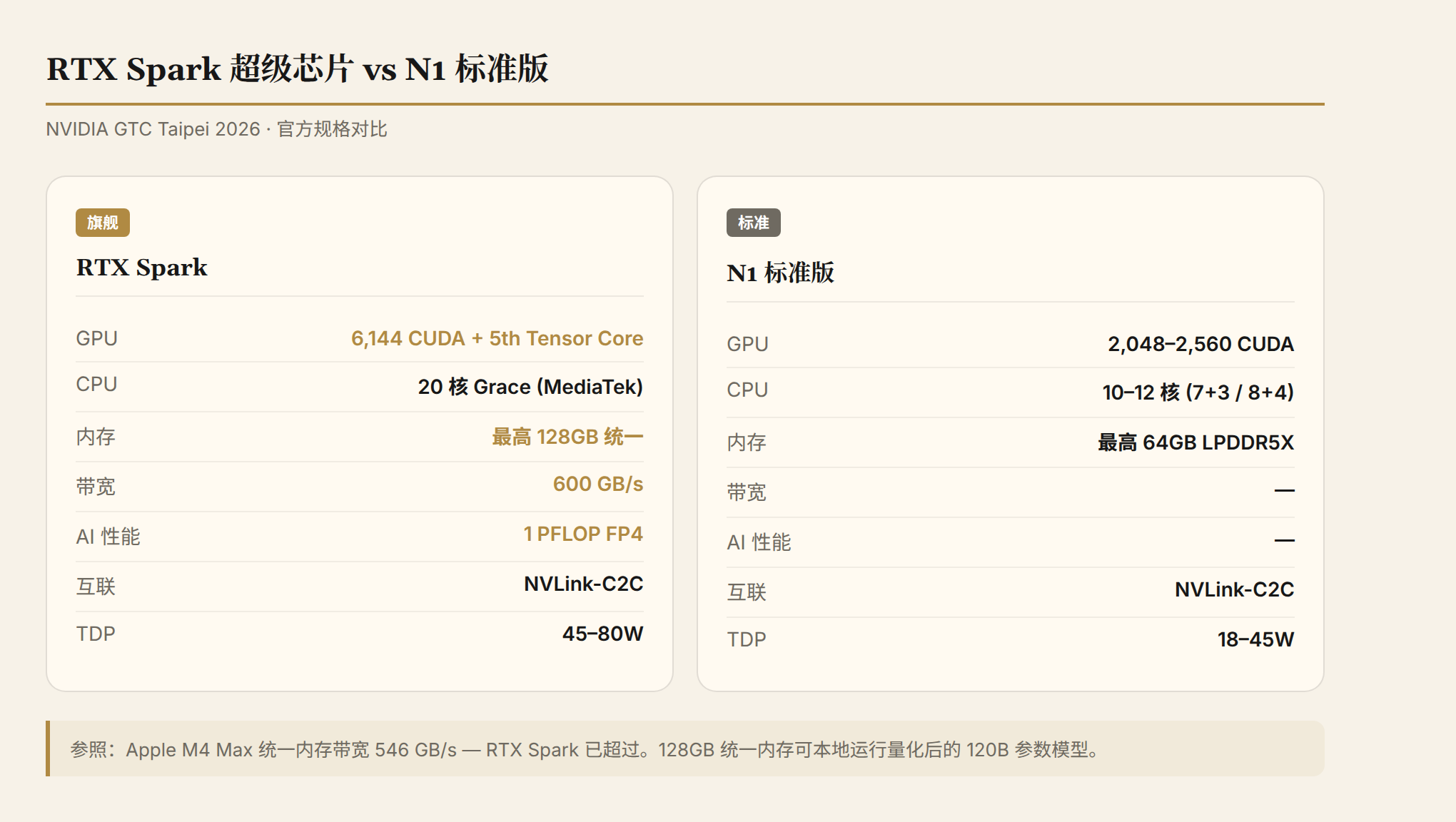
Task: Click the 带宽 label in N1 card
Action: (747, 492)
